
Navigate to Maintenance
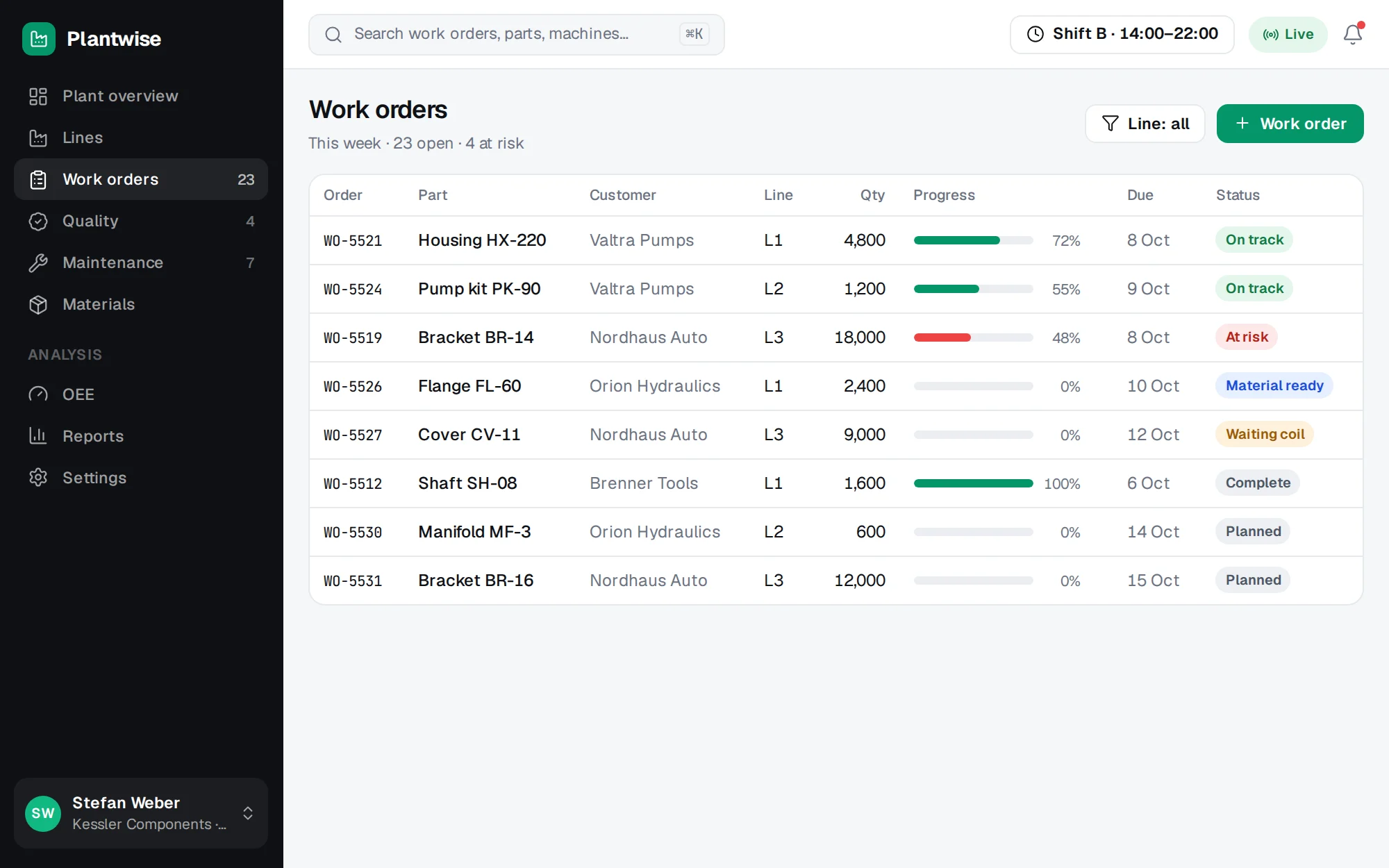pyautogui.click(x=141, y=262)
